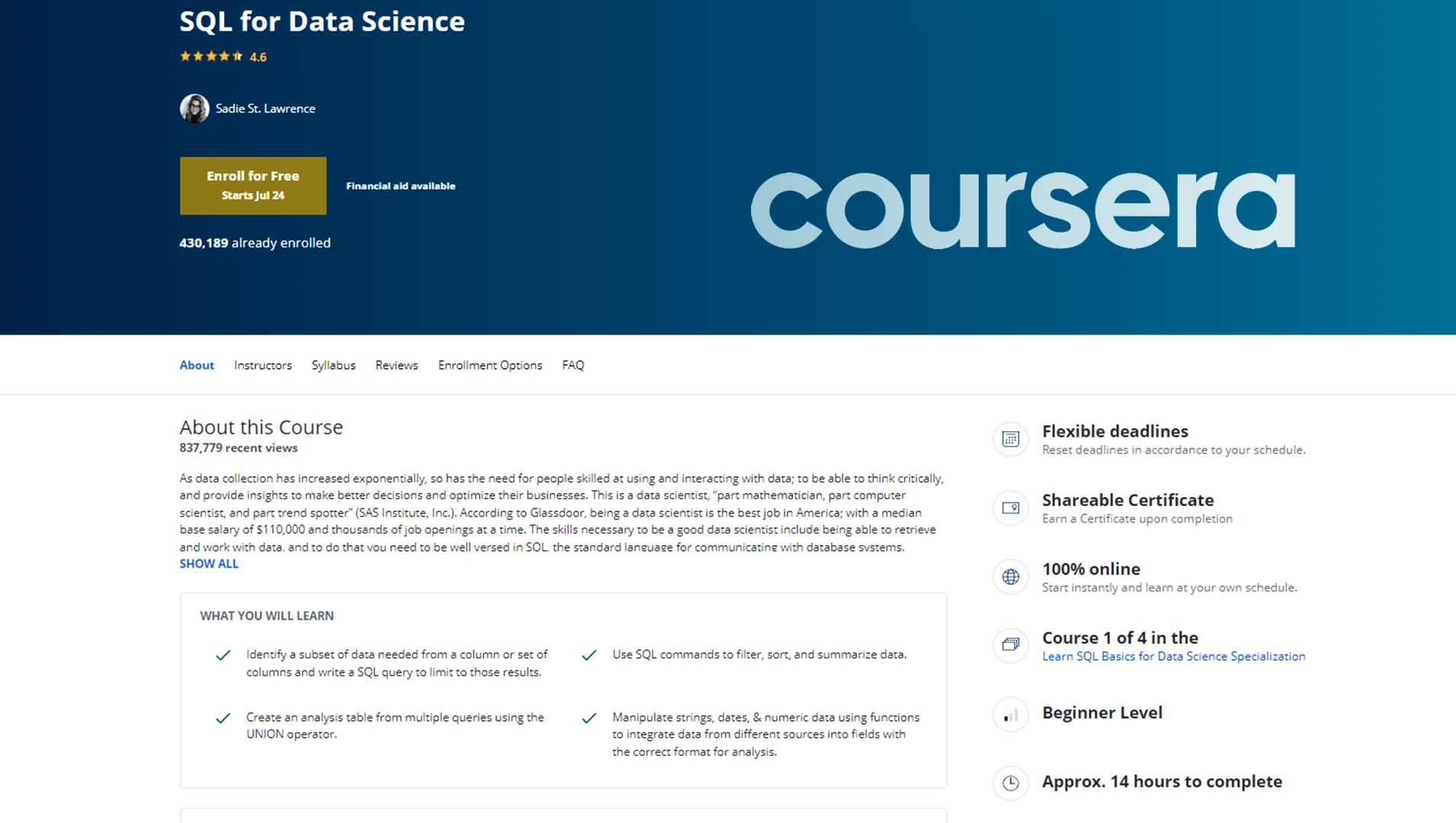1456x823 pixels.
Task: Expand the course description via SHOW ALL
Action: point(208,563)
